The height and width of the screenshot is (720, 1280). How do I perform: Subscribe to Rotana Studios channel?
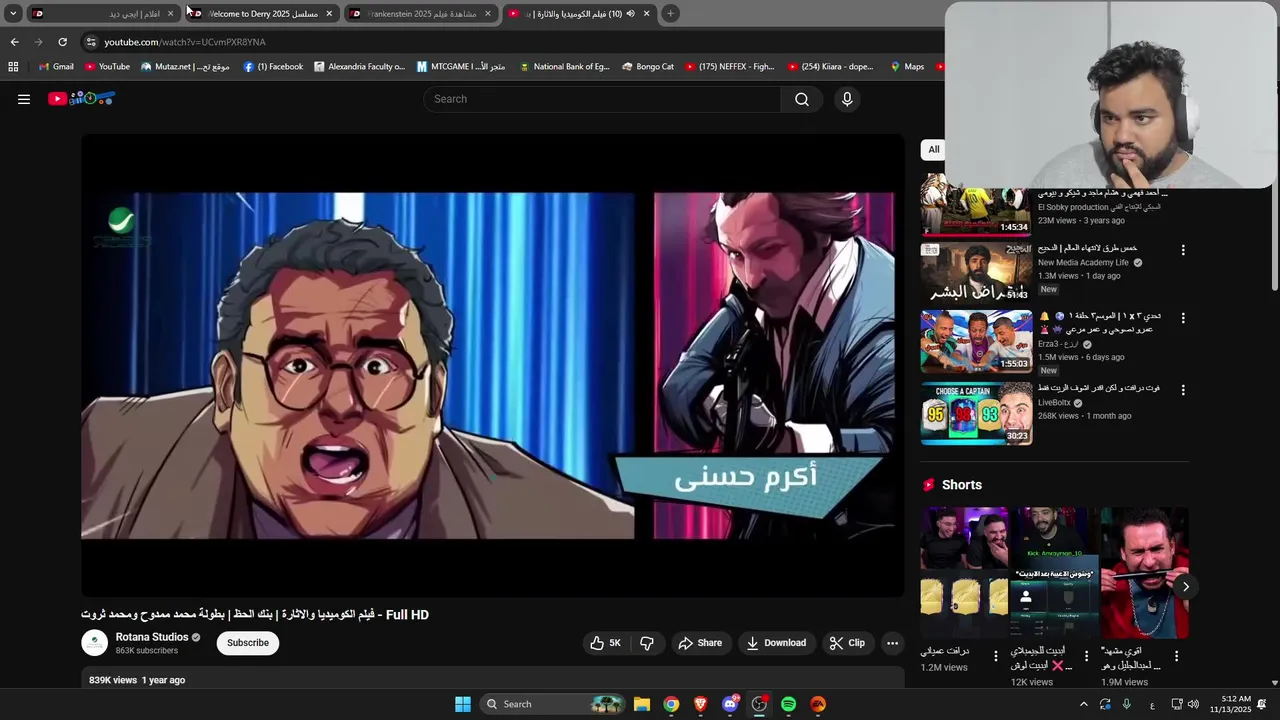(x=248, y=643)
